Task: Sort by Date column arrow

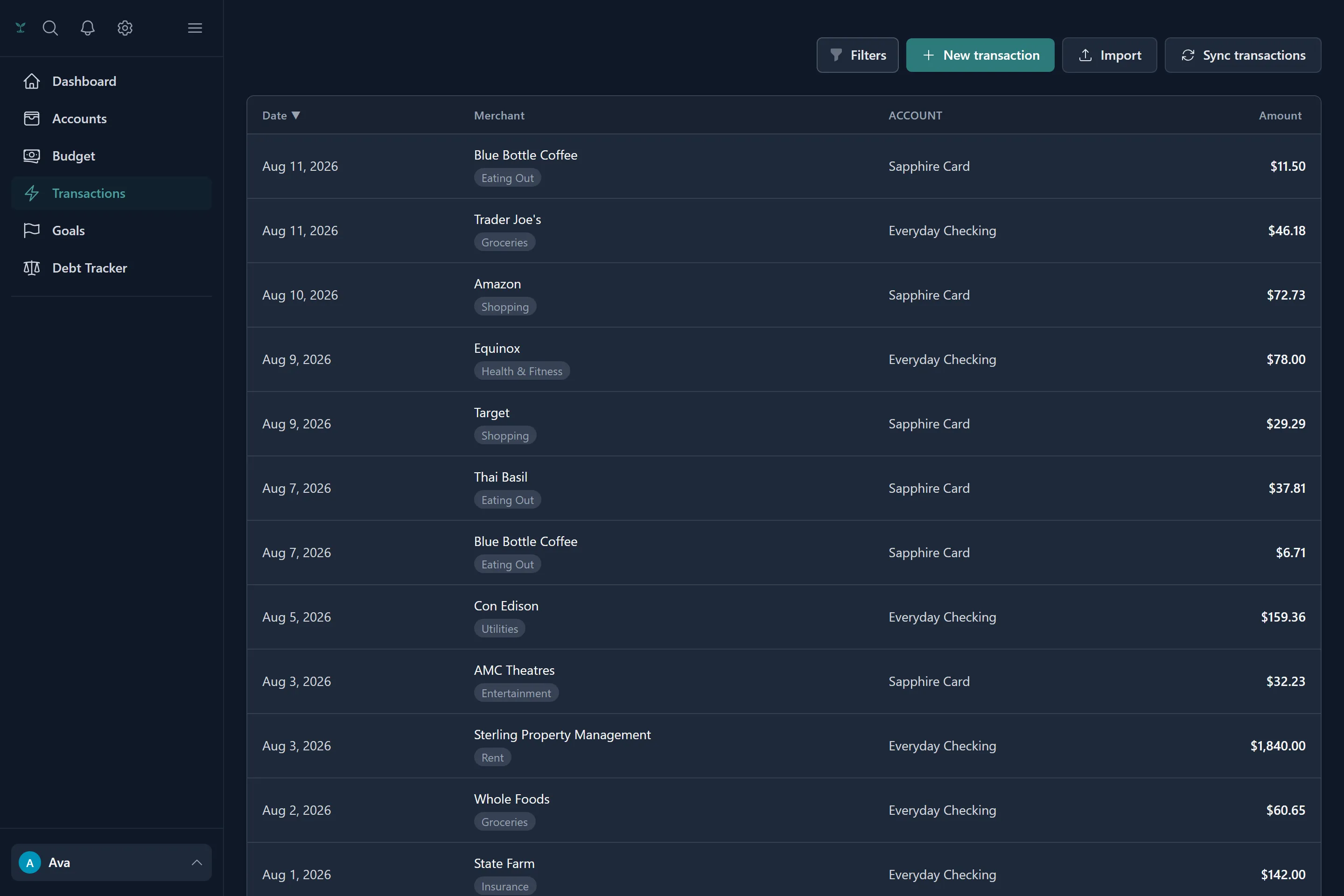Action: pos(295,115)
